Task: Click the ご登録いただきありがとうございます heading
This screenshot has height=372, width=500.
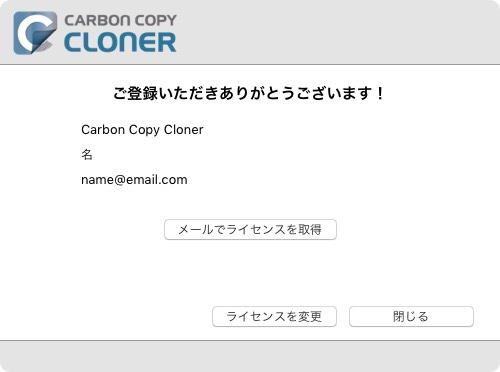Action: coord(249,93)
